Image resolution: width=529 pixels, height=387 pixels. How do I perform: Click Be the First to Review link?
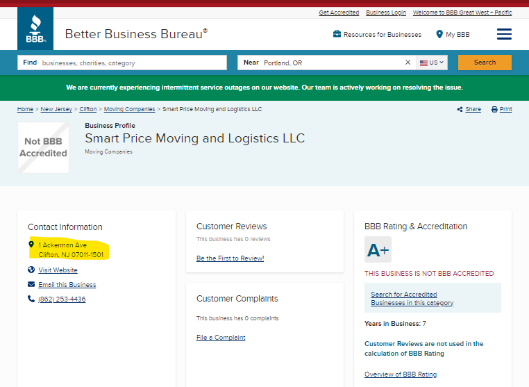pyautogui.click(x=230, y=258)
